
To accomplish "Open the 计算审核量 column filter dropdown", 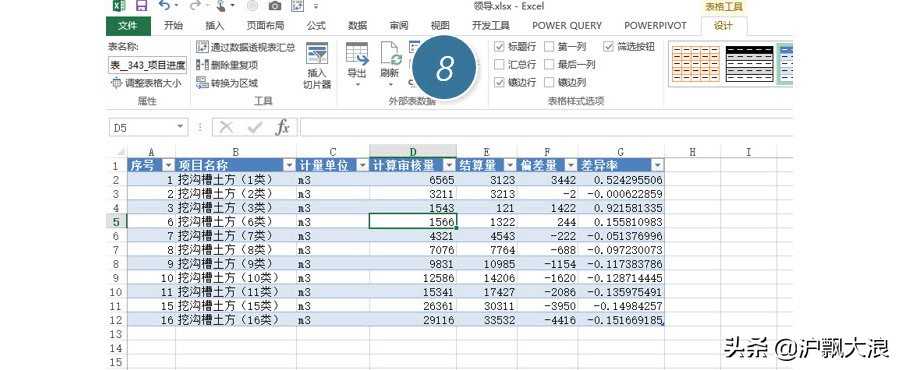I will coord(449,166).
